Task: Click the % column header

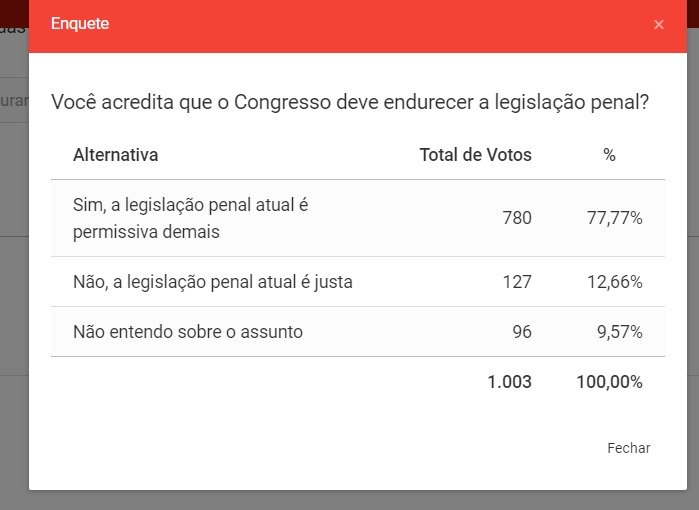Action: tap(609, 155)
